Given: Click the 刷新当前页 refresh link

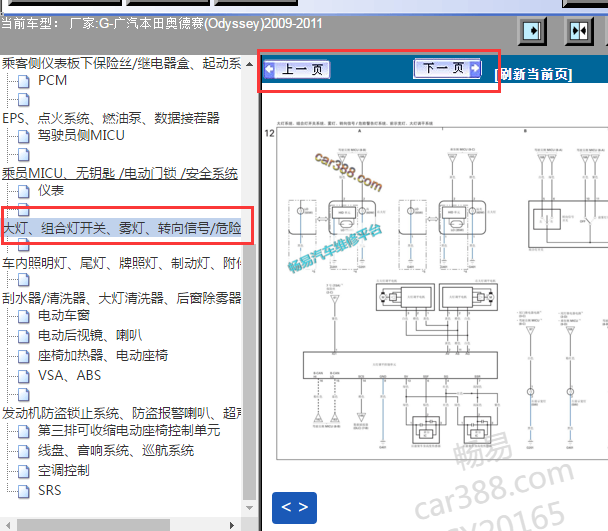Looking at the screenshot, I should 534,74.
